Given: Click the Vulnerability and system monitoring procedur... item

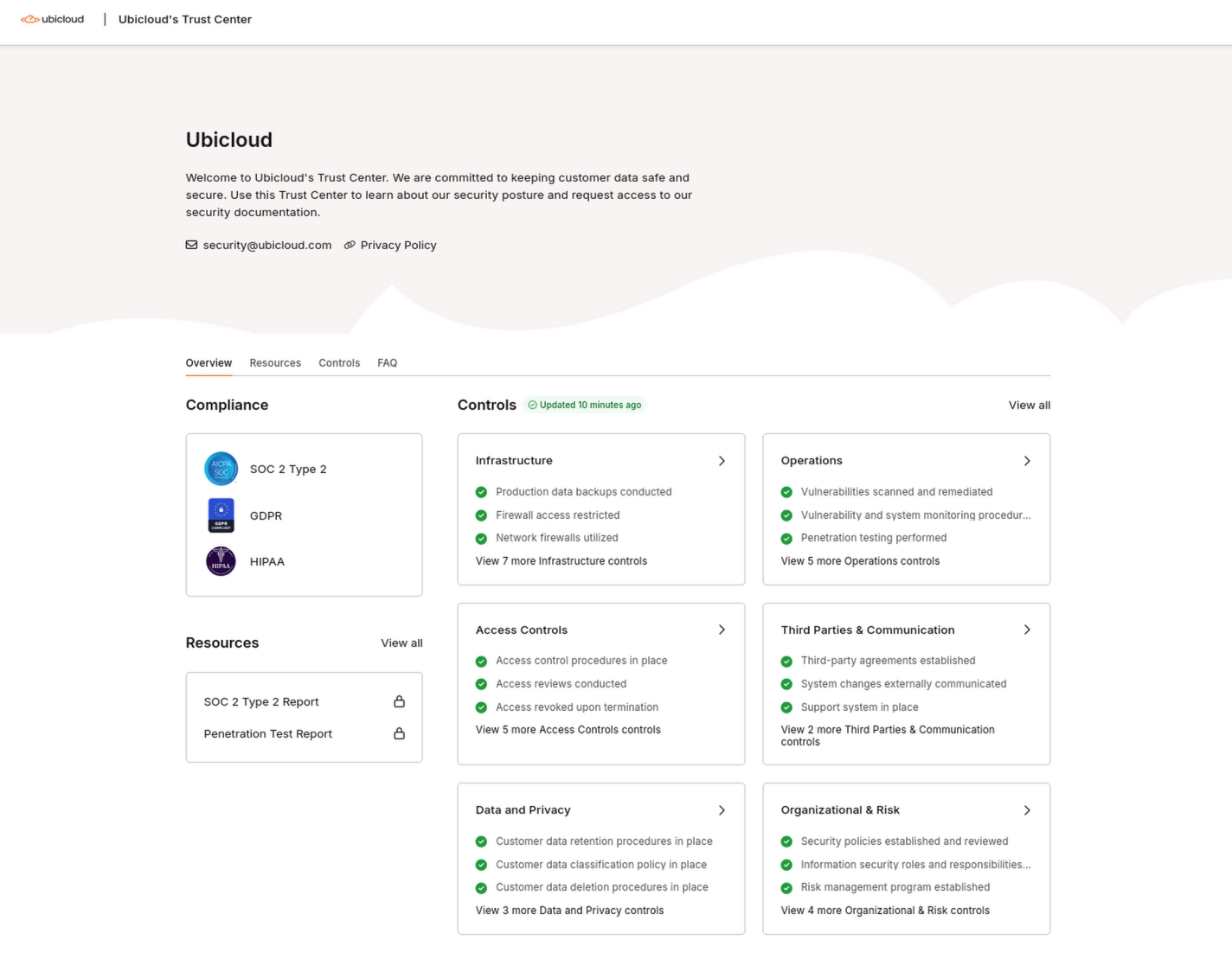Looking at the screenshot, I should point(916,515).
